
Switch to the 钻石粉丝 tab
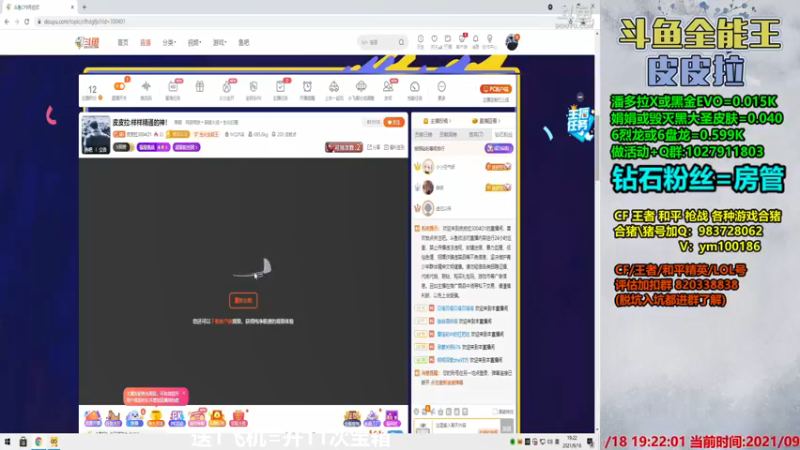point(504,135)
